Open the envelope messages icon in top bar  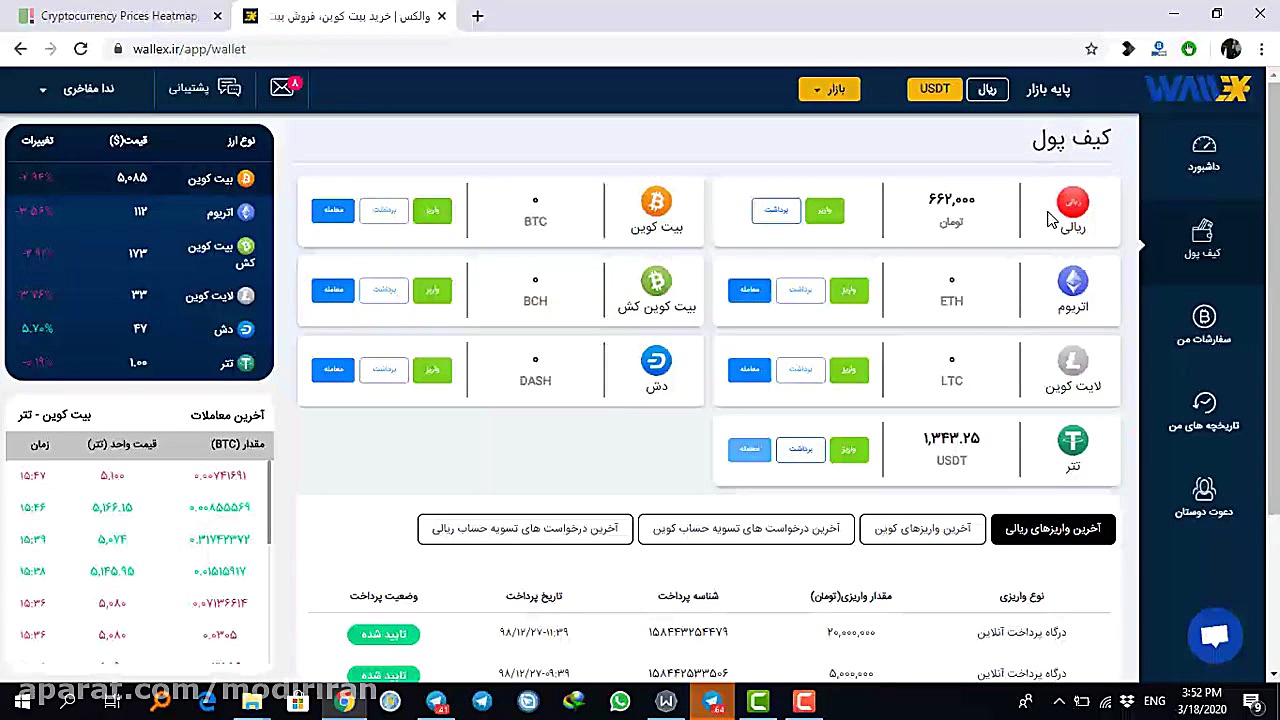tap(281, 88)
